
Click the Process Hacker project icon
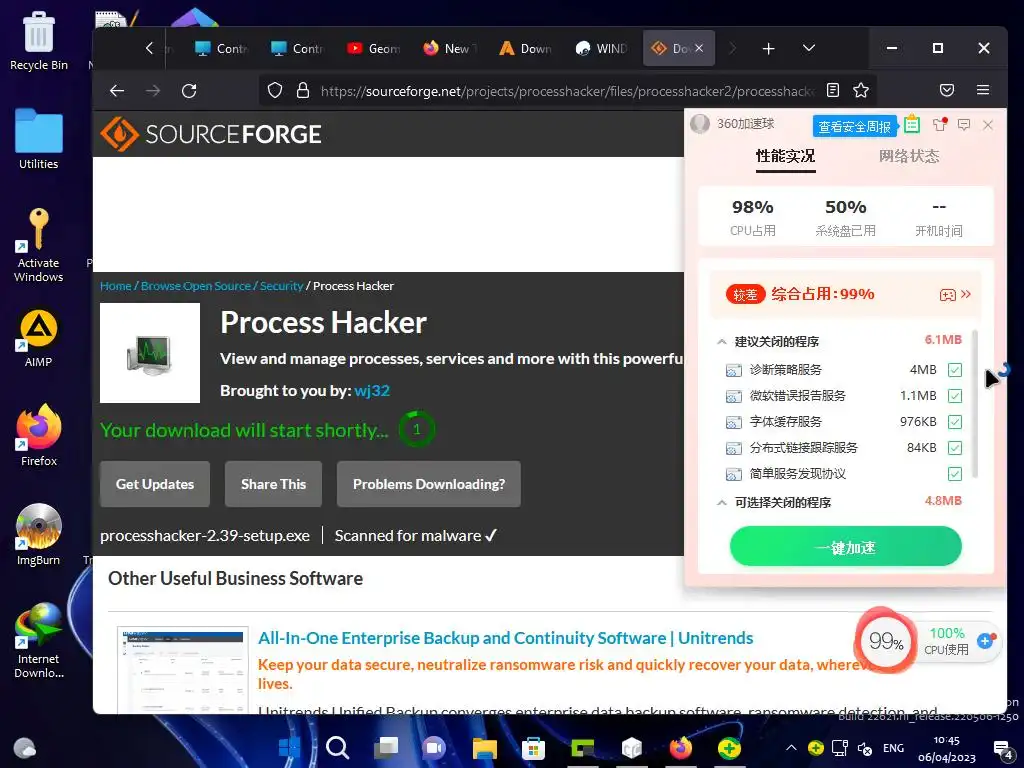coord(150,353)
